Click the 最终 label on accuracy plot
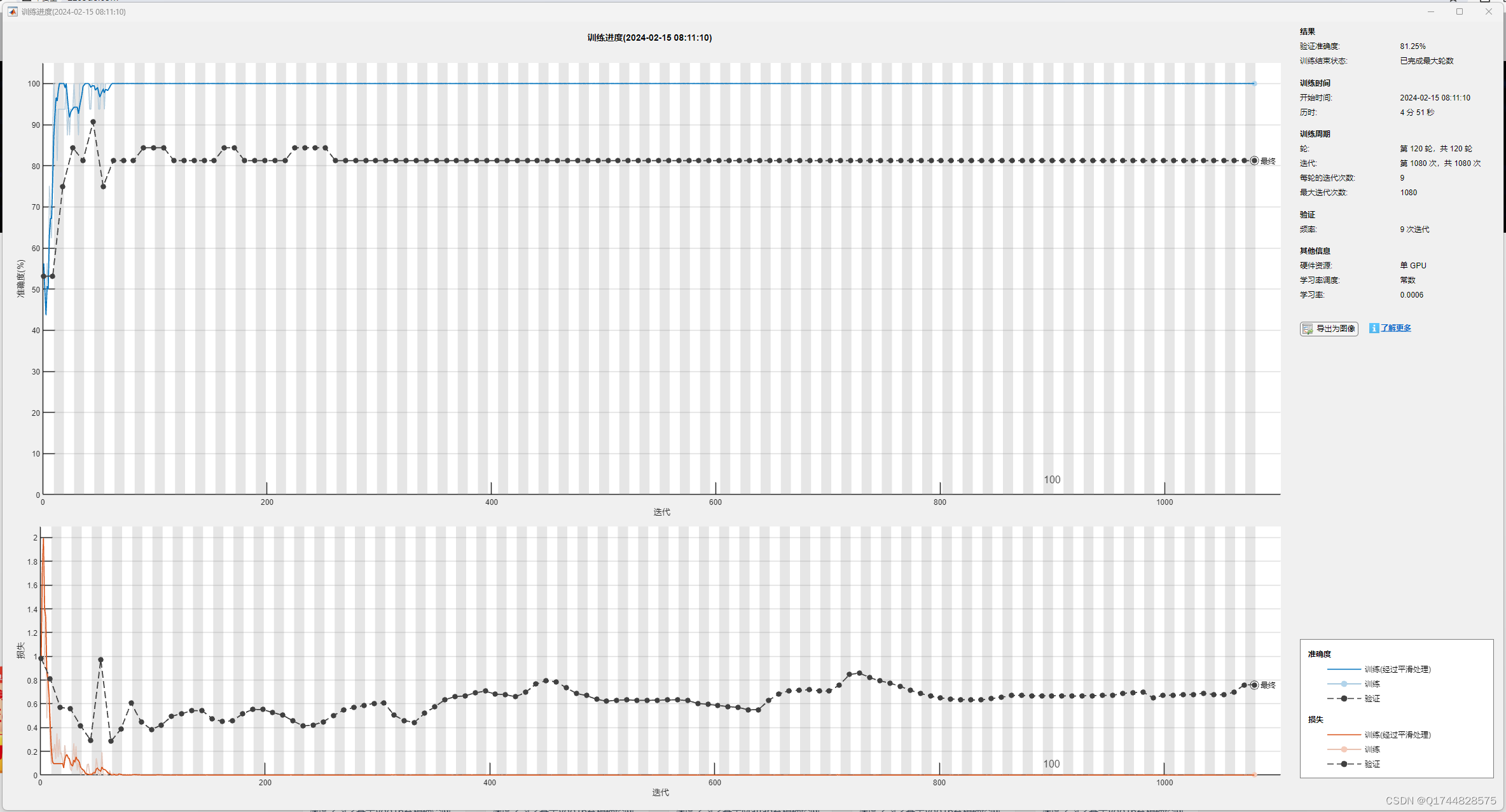1506x812 pixels. pyautogui.click(x=1268, y=162)
